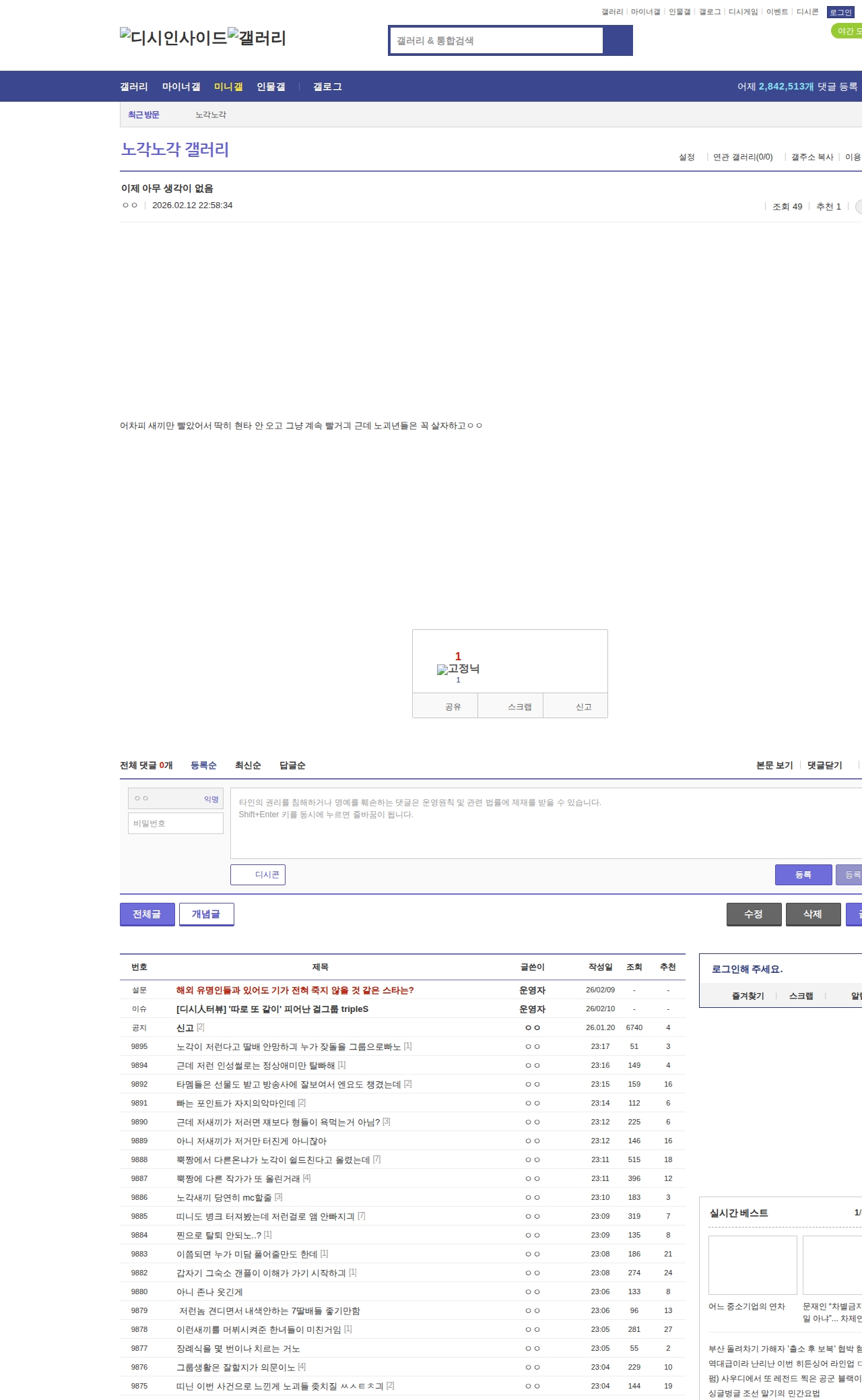Open 마이너갤 in the blue navigation bar
Viewport: 862px width, 1400px height.
181,87
